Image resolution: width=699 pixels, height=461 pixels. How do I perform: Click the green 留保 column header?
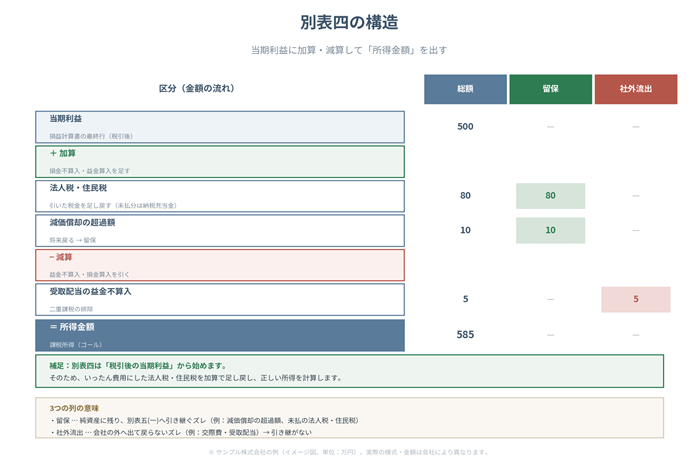(551, 89)
